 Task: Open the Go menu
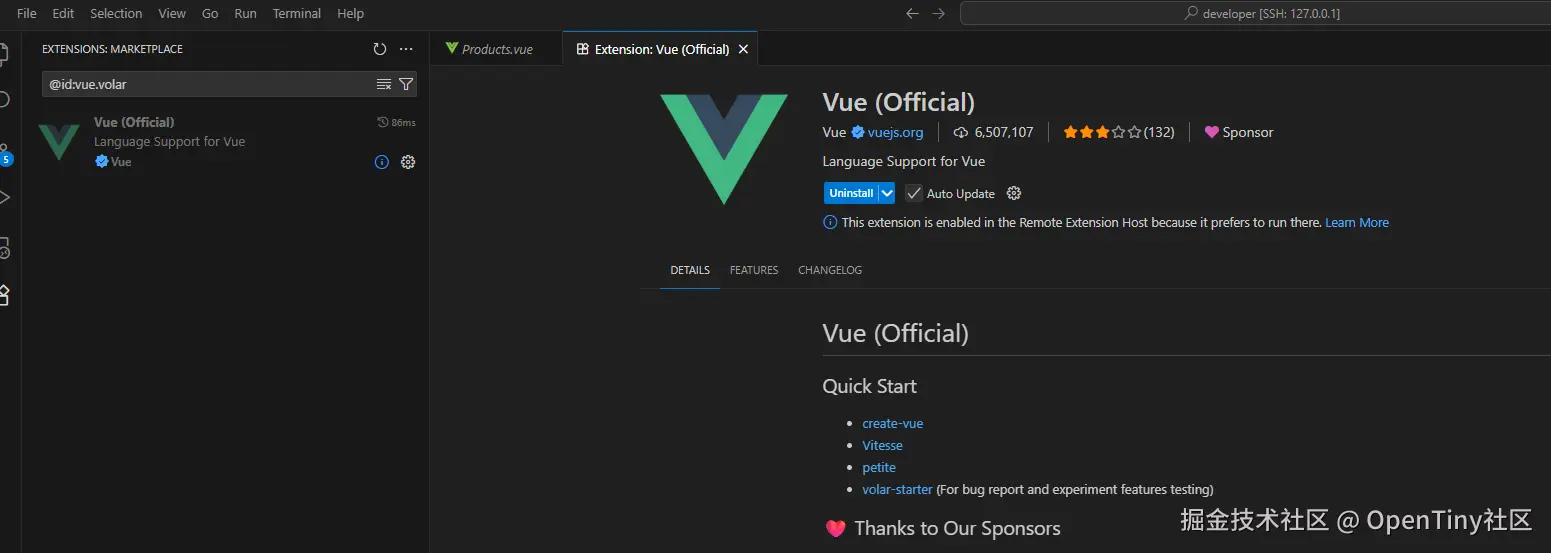pos(210,14)
